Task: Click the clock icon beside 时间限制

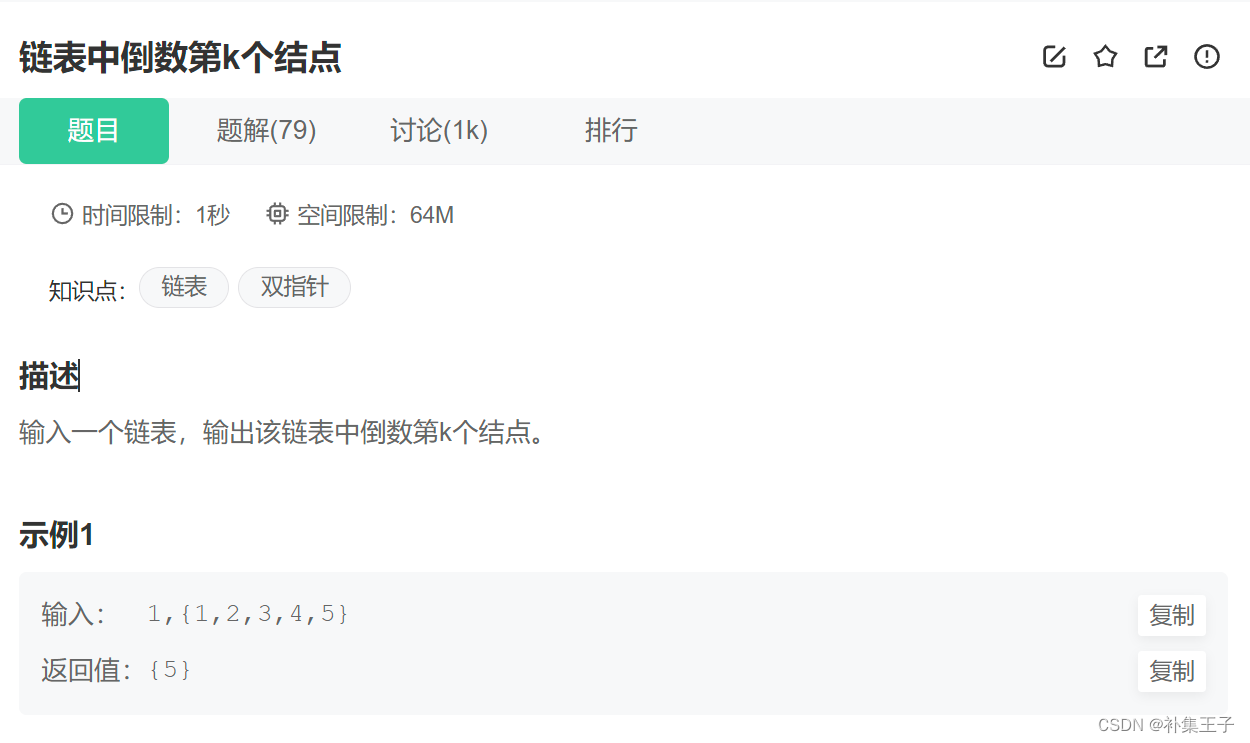Action: click(62, 214)
